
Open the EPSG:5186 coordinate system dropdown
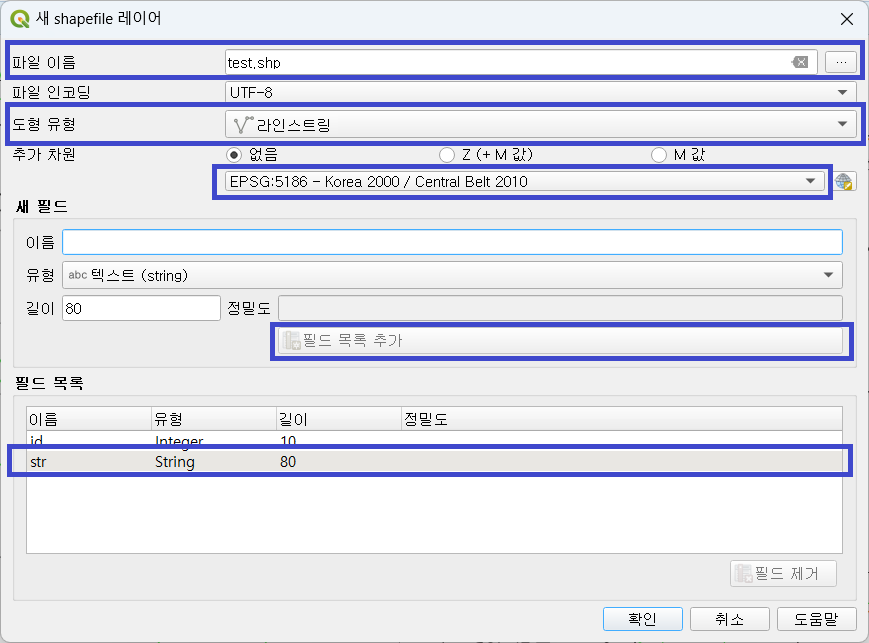(525, 181)
